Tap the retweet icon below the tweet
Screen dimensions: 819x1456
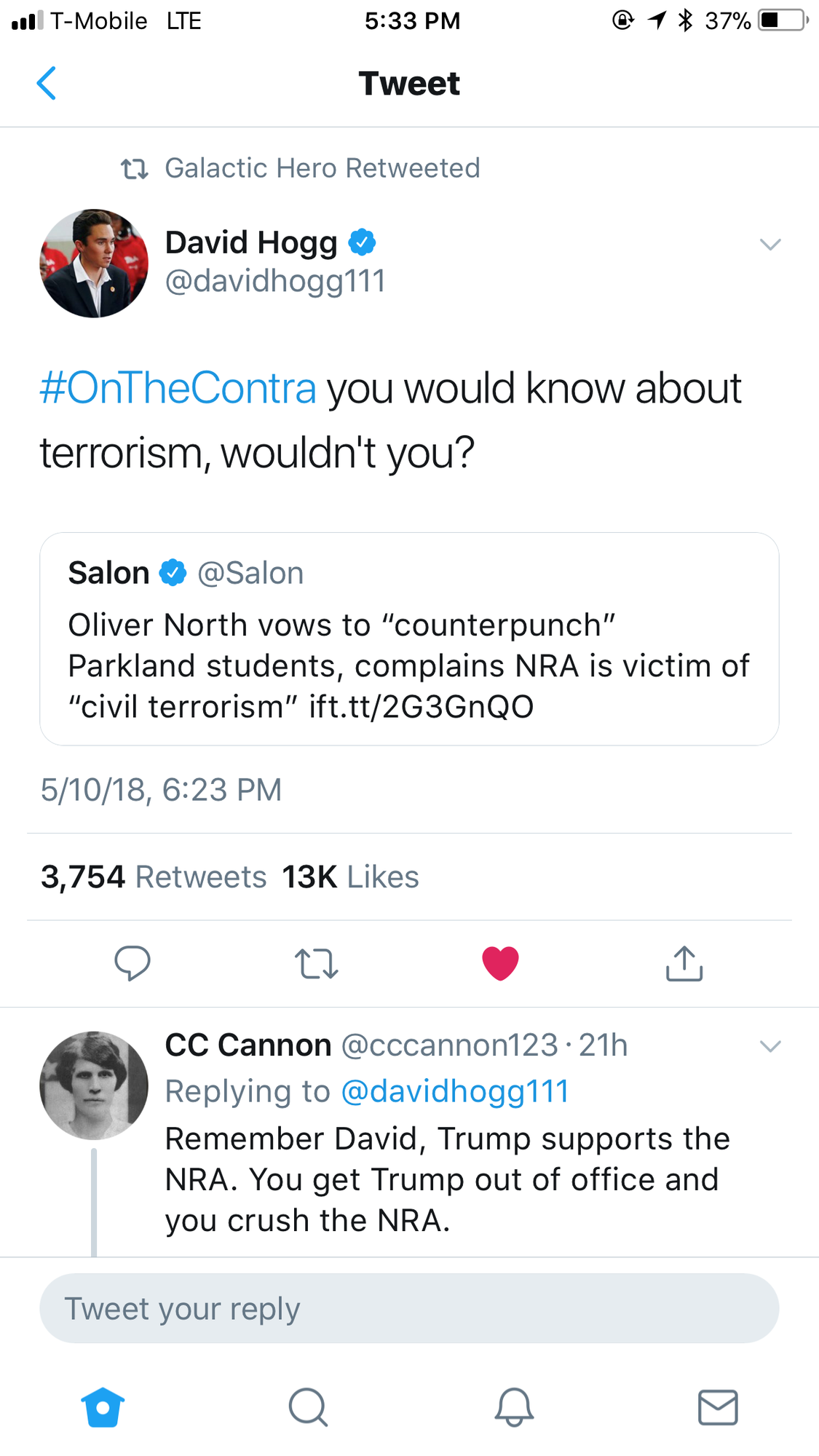tap(317, 963)
